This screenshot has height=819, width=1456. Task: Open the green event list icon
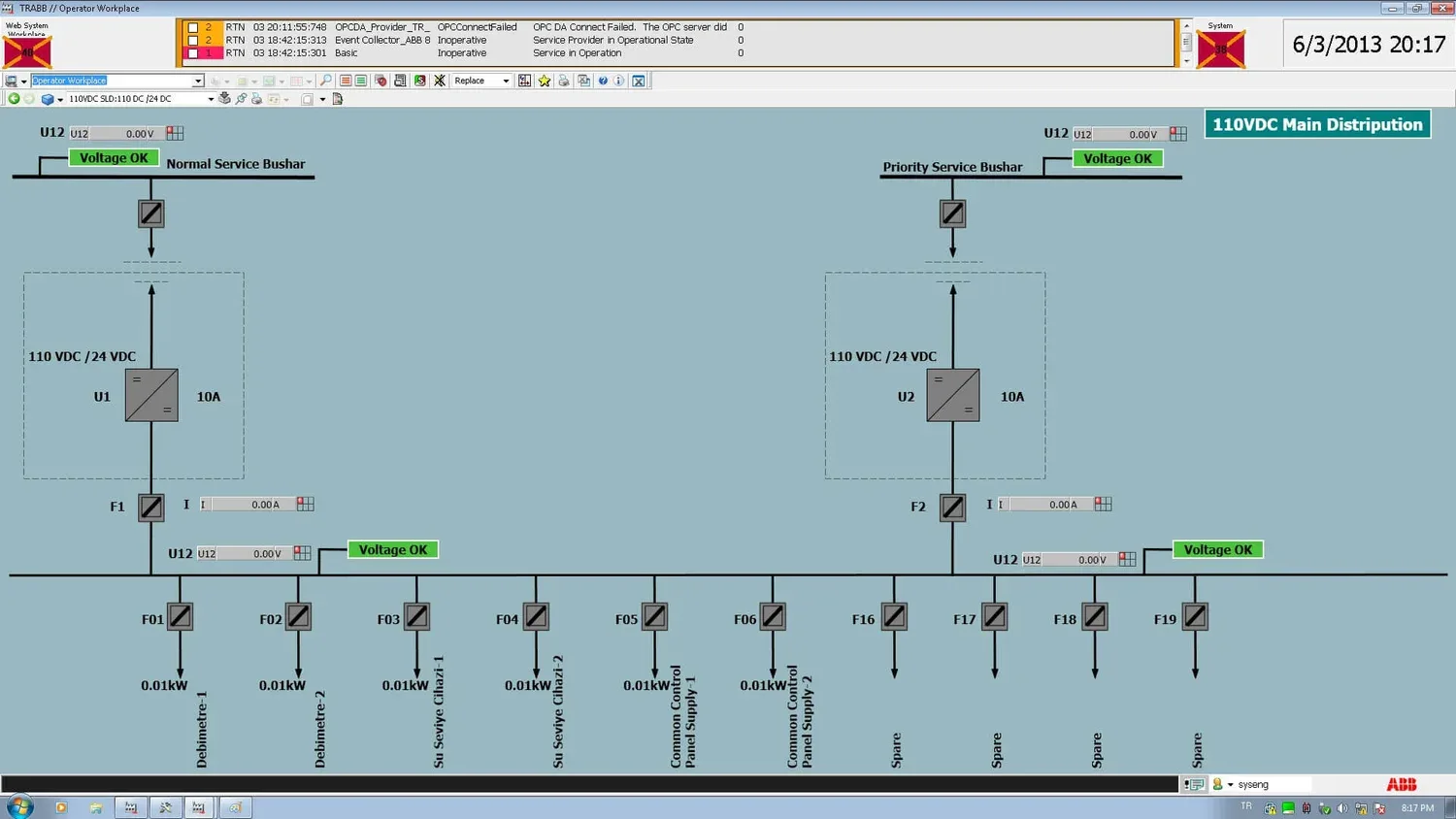coord(361,81)
